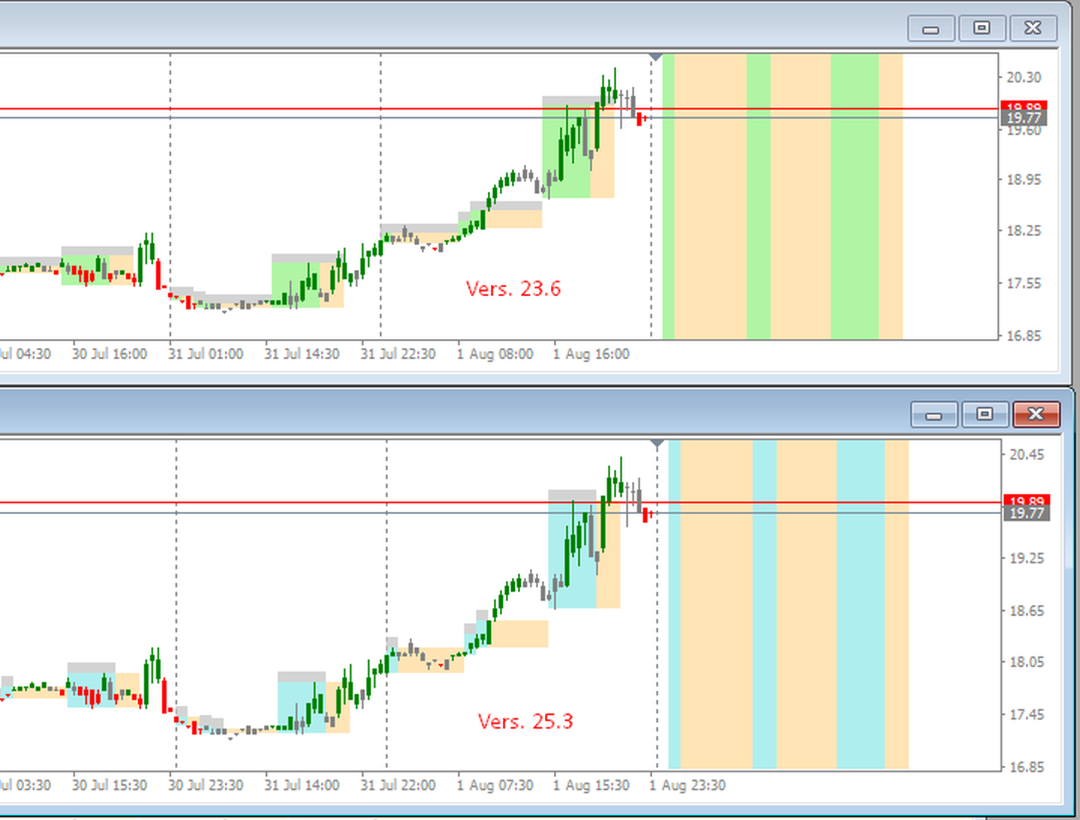This screenshot has height=820, width=1080.
Task: Click chart shift triangle in Vers. 23.6 chart
Action: point(656,57)
